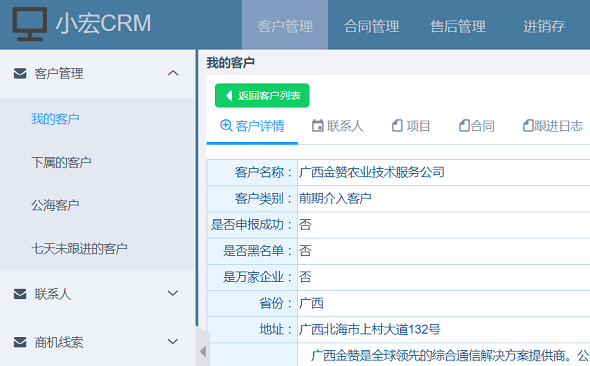Click the document icon on 合同 tab
This screenshot has width=590, height=366.
(x=464, y=125)
